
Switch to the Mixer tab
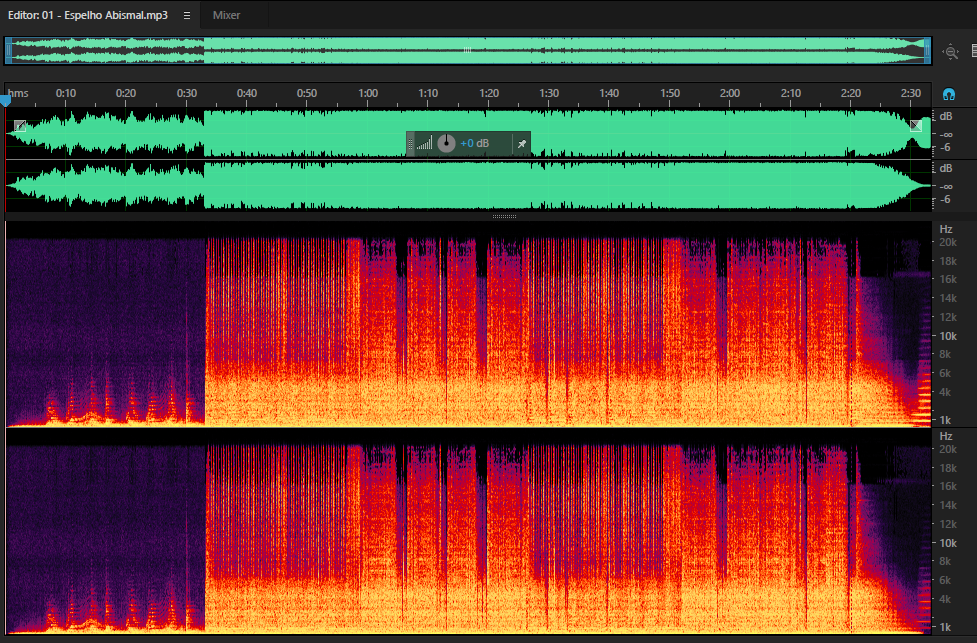[x=226, y=15]
